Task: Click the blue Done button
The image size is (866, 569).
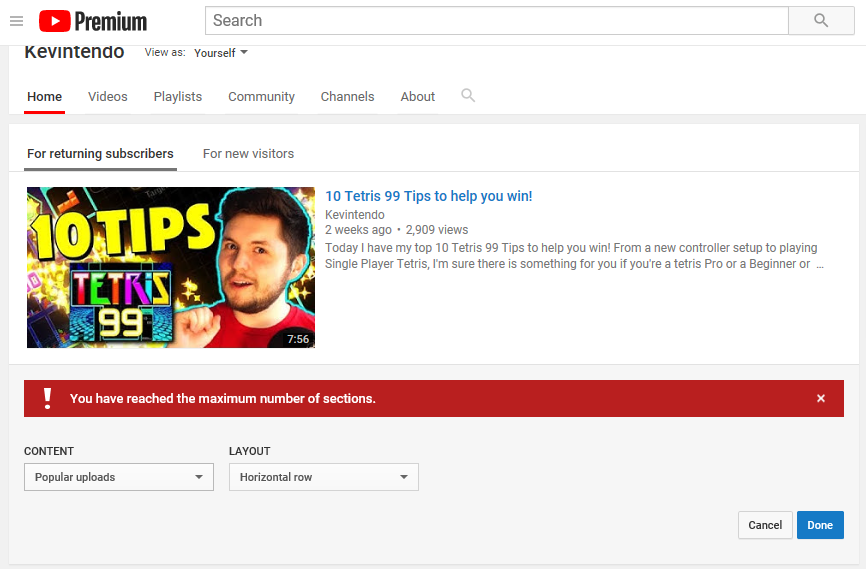Action: pos(820,525)
